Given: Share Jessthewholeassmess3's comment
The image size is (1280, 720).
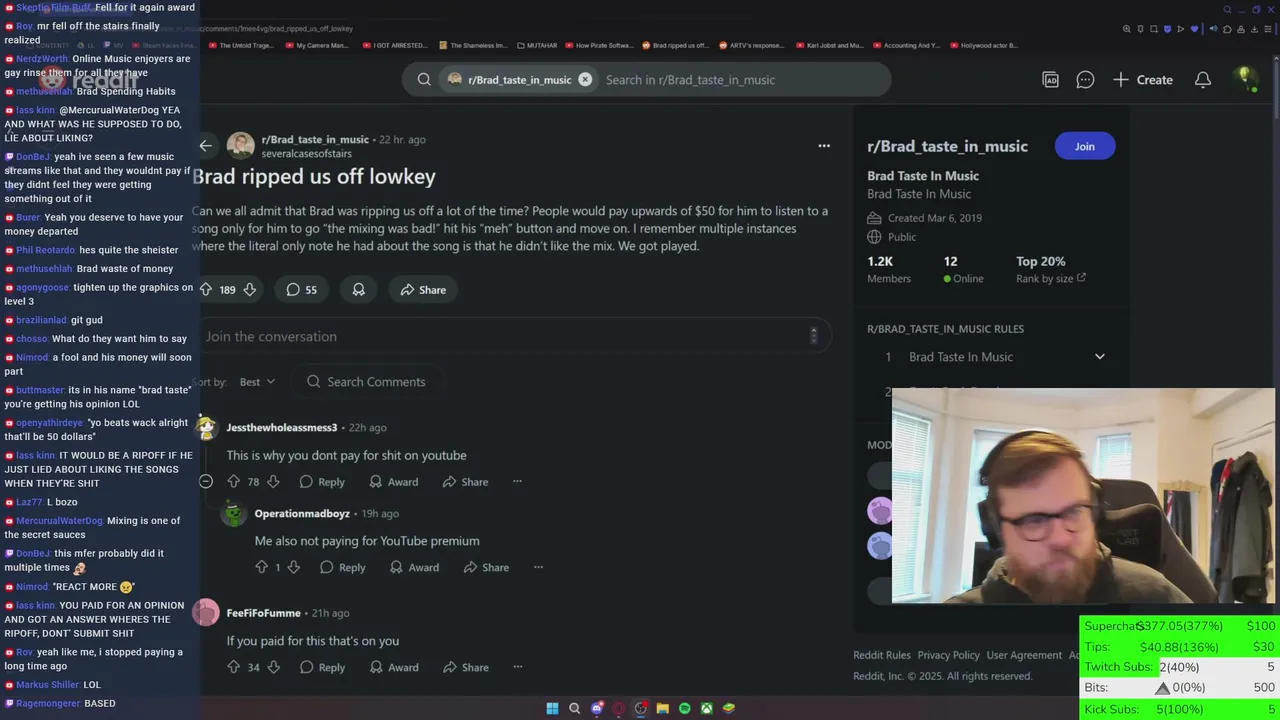Looking at the screenshot, I should (465, 482).
